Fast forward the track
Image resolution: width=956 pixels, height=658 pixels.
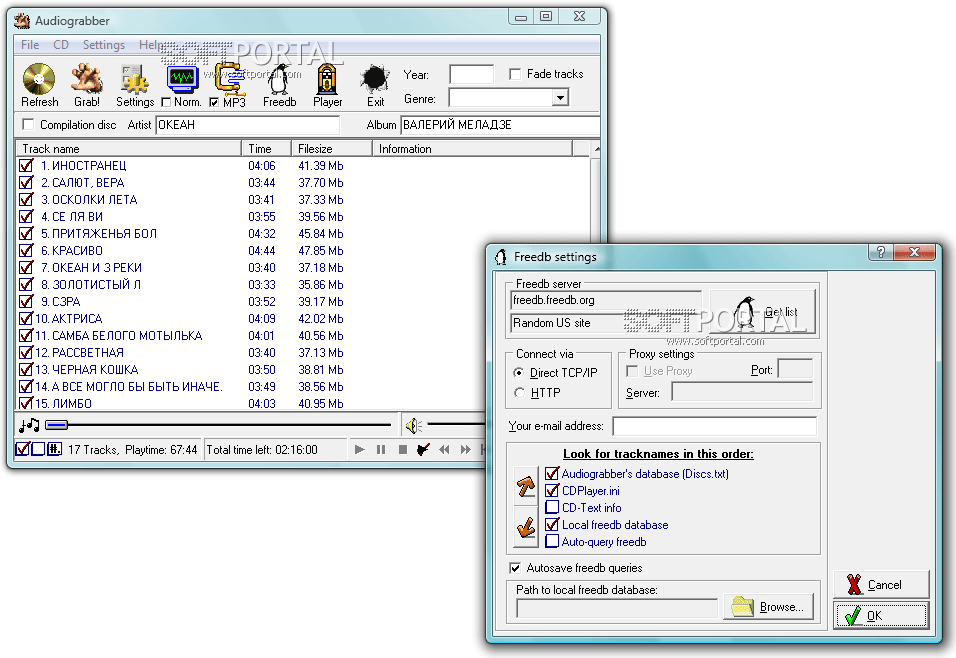(466, 449)
